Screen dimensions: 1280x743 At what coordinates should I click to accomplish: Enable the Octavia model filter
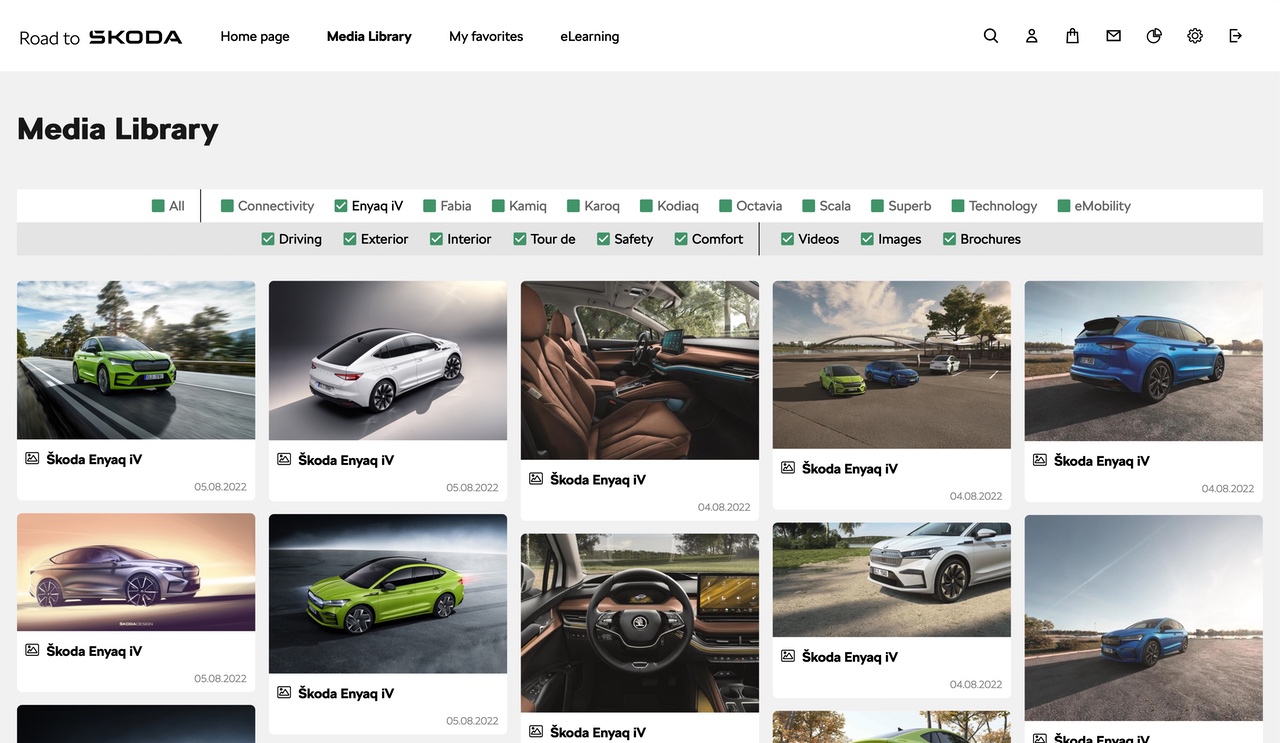[726, 206]
